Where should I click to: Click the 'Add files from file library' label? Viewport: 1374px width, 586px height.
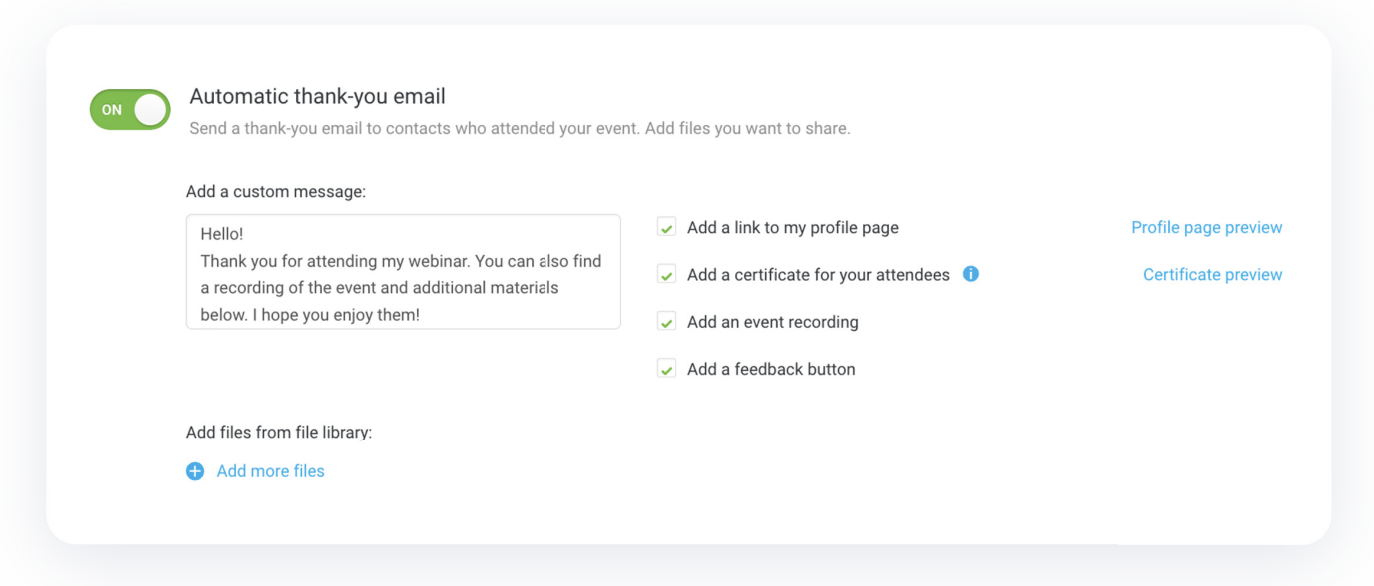click(279, 433)
